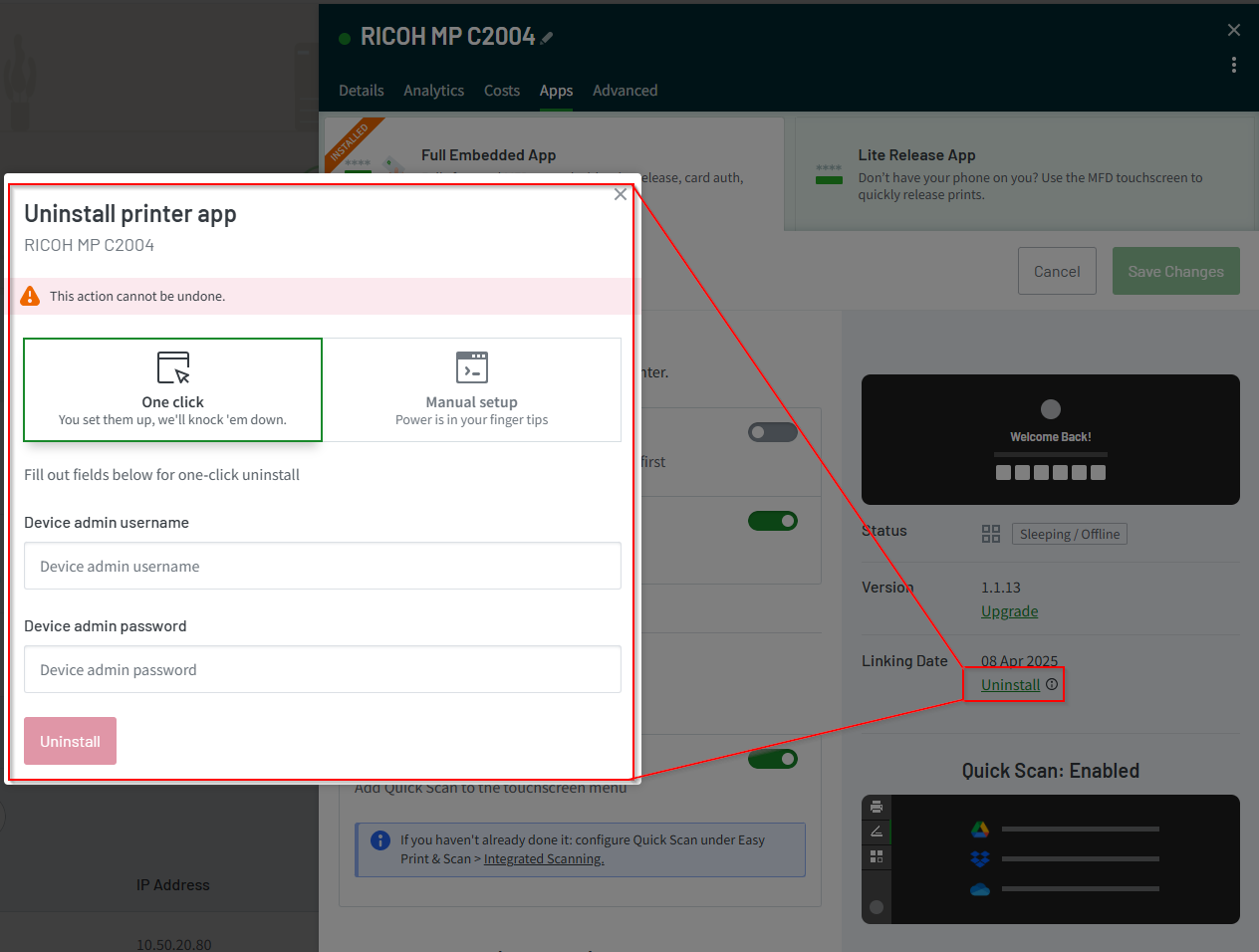
Task: Click the pink Uninstall button
Action: (70, 741)
